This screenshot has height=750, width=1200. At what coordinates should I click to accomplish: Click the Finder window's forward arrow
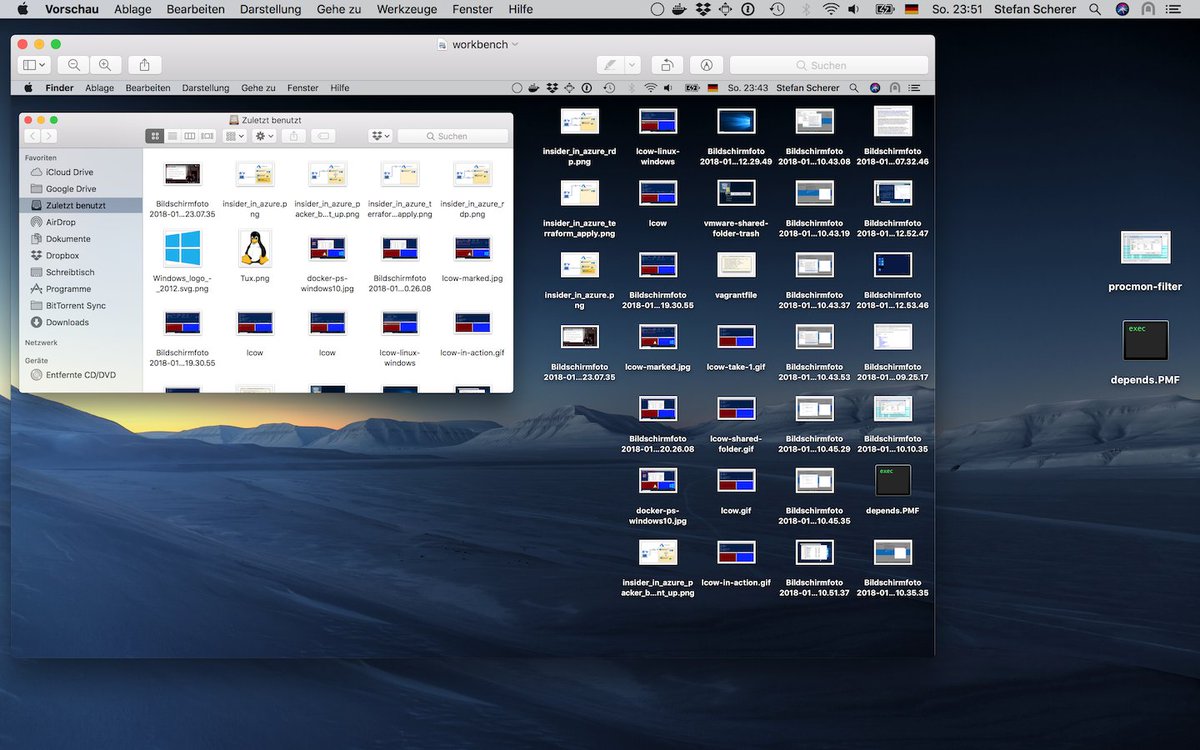[49, 136]
